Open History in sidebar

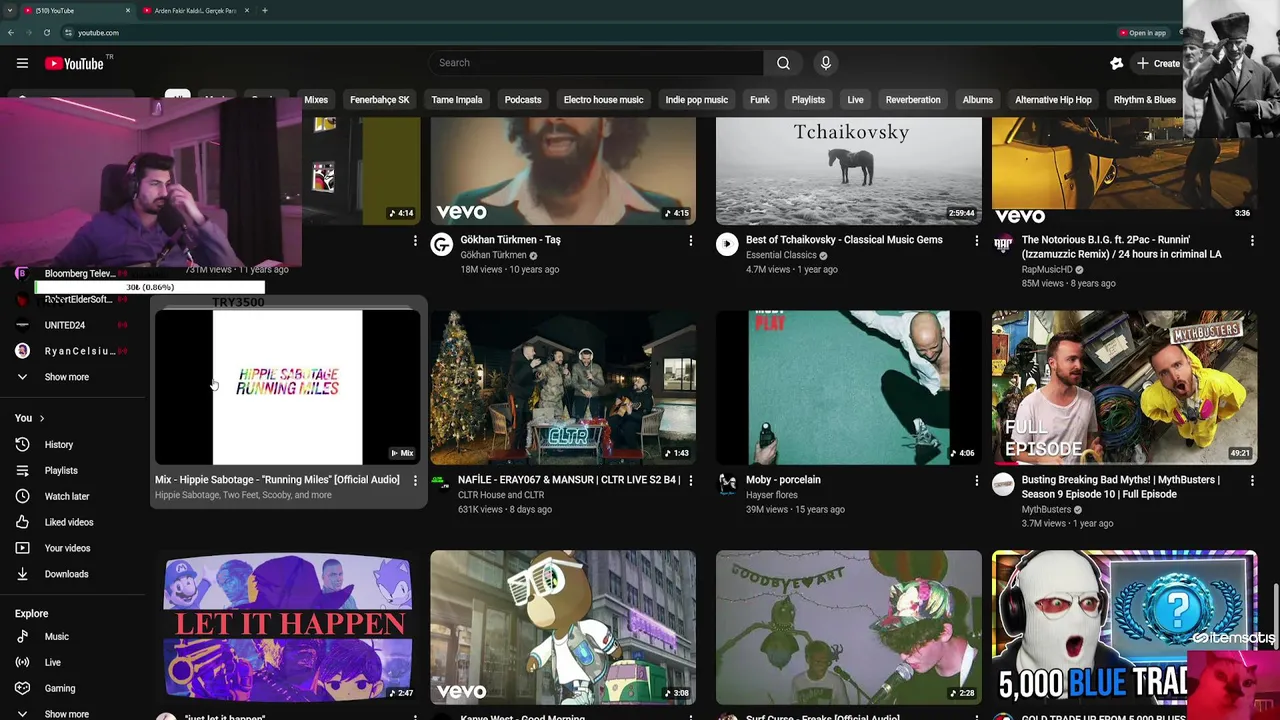pos(58,444)
